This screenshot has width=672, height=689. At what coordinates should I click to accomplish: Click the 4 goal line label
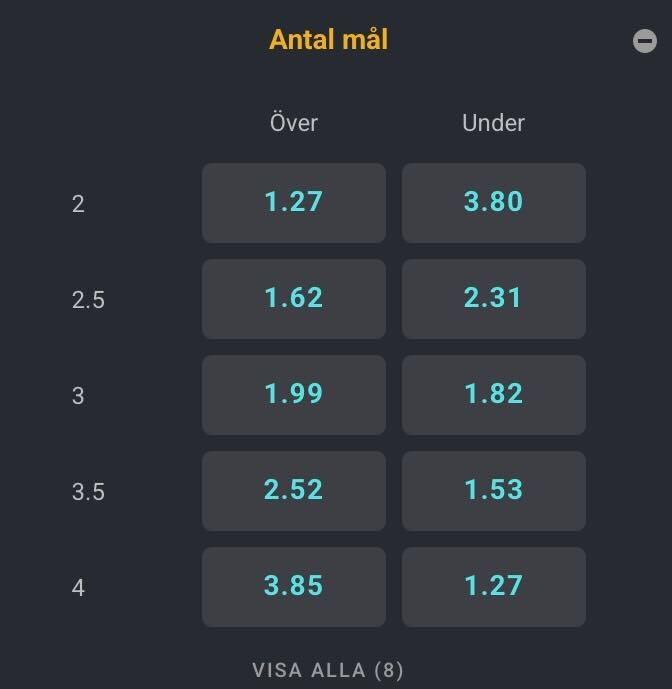pos(78,587)
